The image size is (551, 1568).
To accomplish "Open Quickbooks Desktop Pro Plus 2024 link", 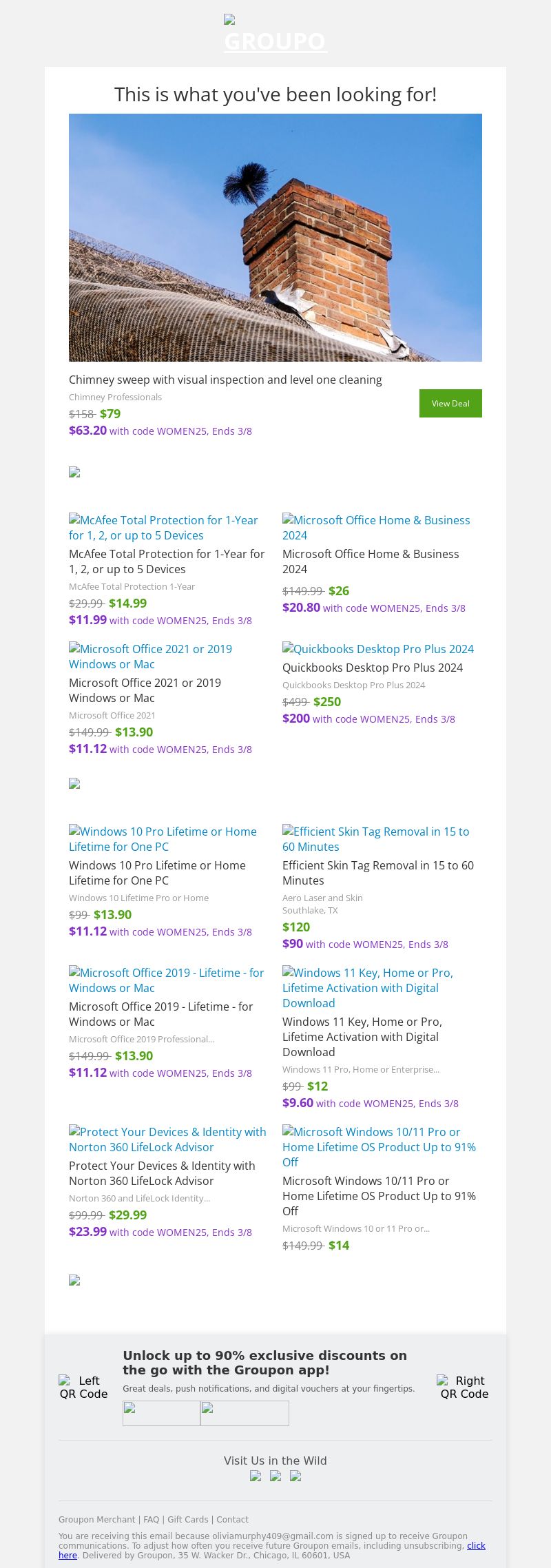I will pyautogui.click(x=378, y=649).
